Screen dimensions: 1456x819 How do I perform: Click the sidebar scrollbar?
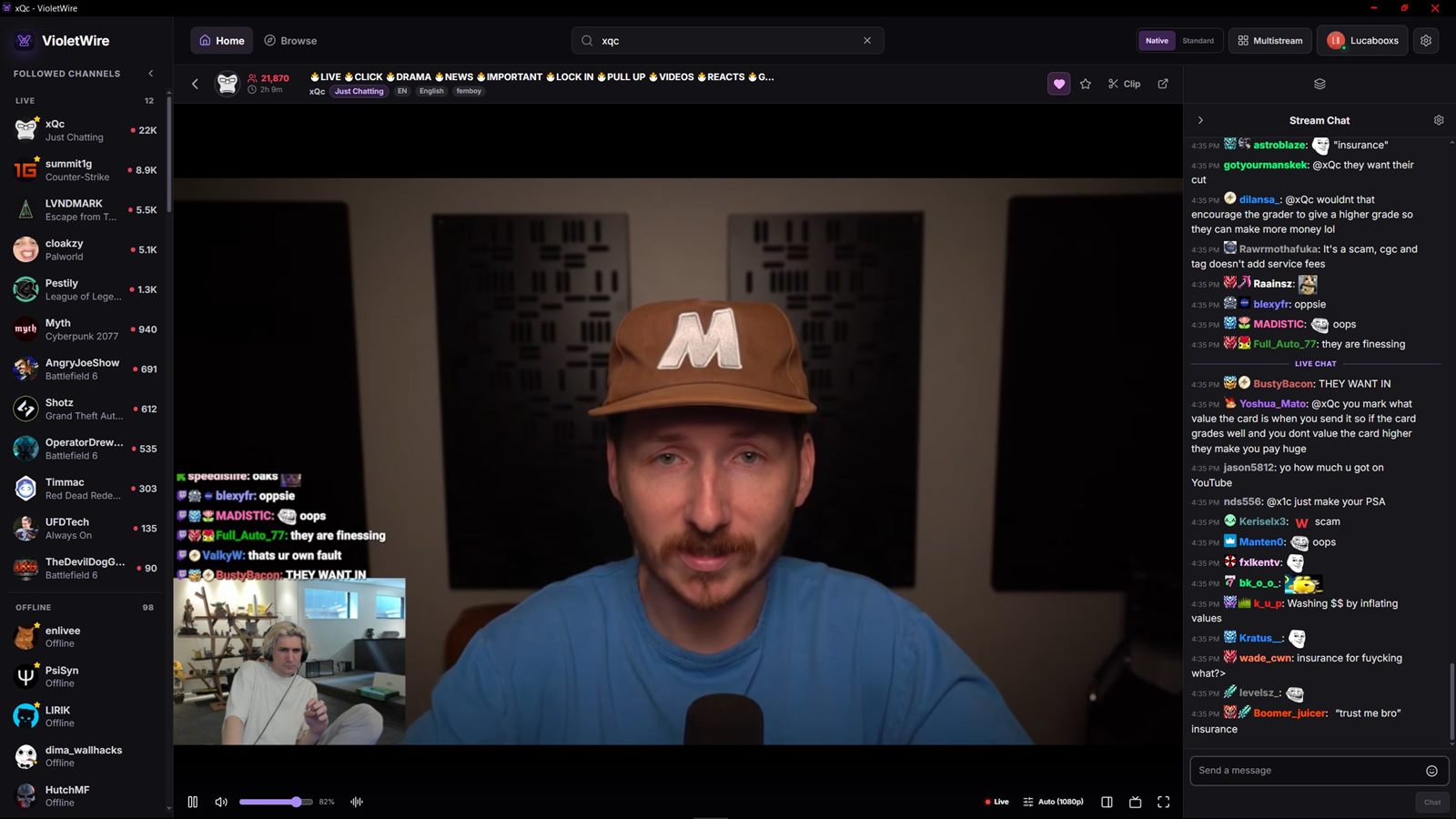[169, 155]
